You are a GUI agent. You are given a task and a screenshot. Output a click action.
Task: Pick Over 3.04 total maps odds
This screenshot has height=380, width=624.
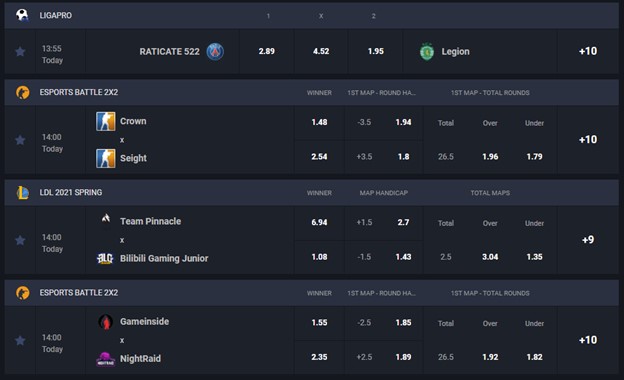click(x=490, y=257)
